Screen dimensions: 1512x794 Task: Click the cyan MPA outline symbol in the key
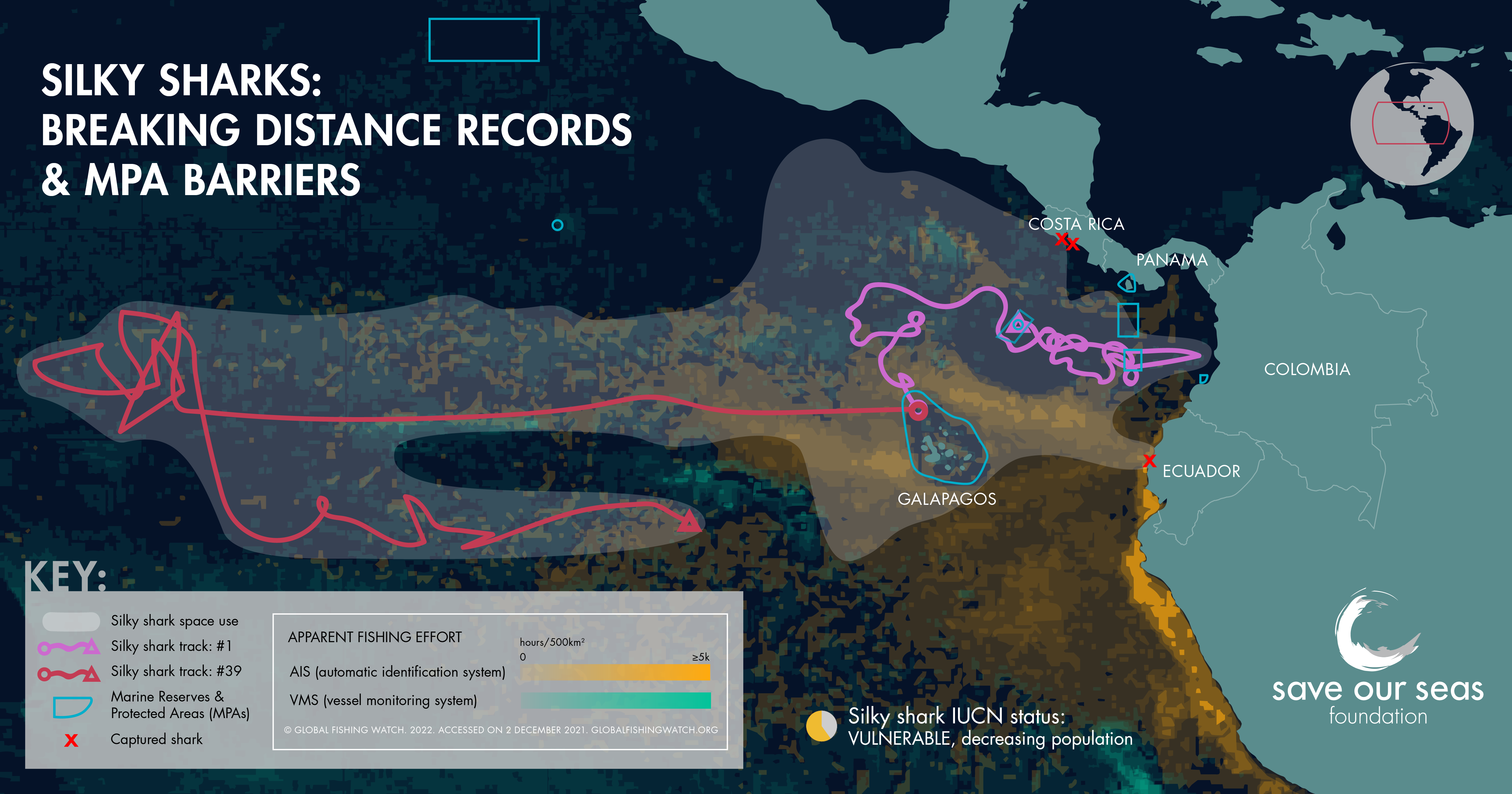point(72,707)
